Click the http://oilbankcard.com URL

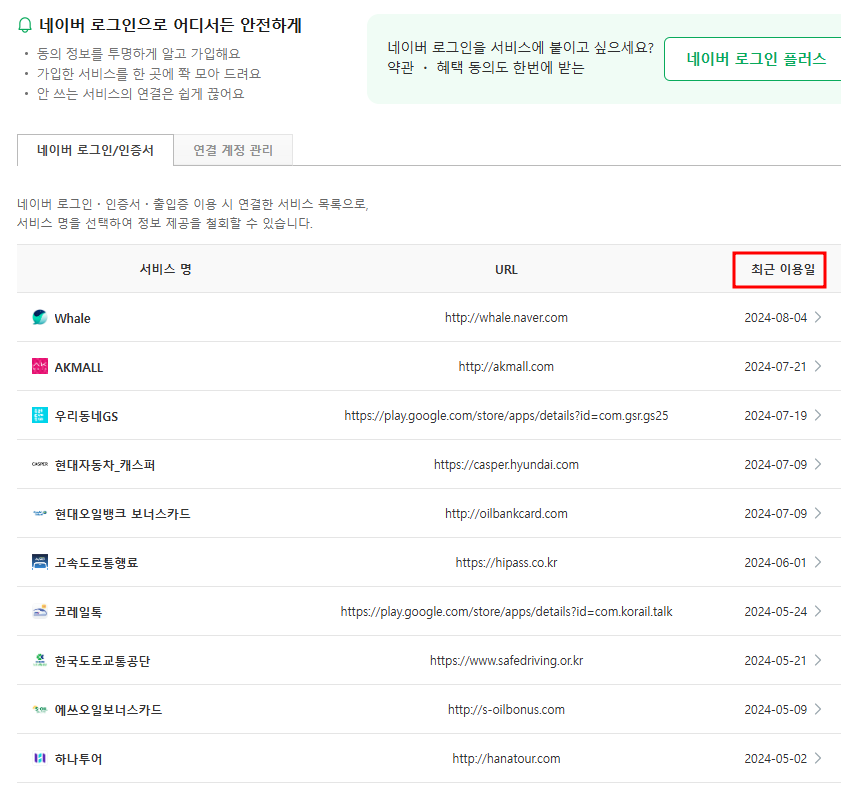pos(506,513)
